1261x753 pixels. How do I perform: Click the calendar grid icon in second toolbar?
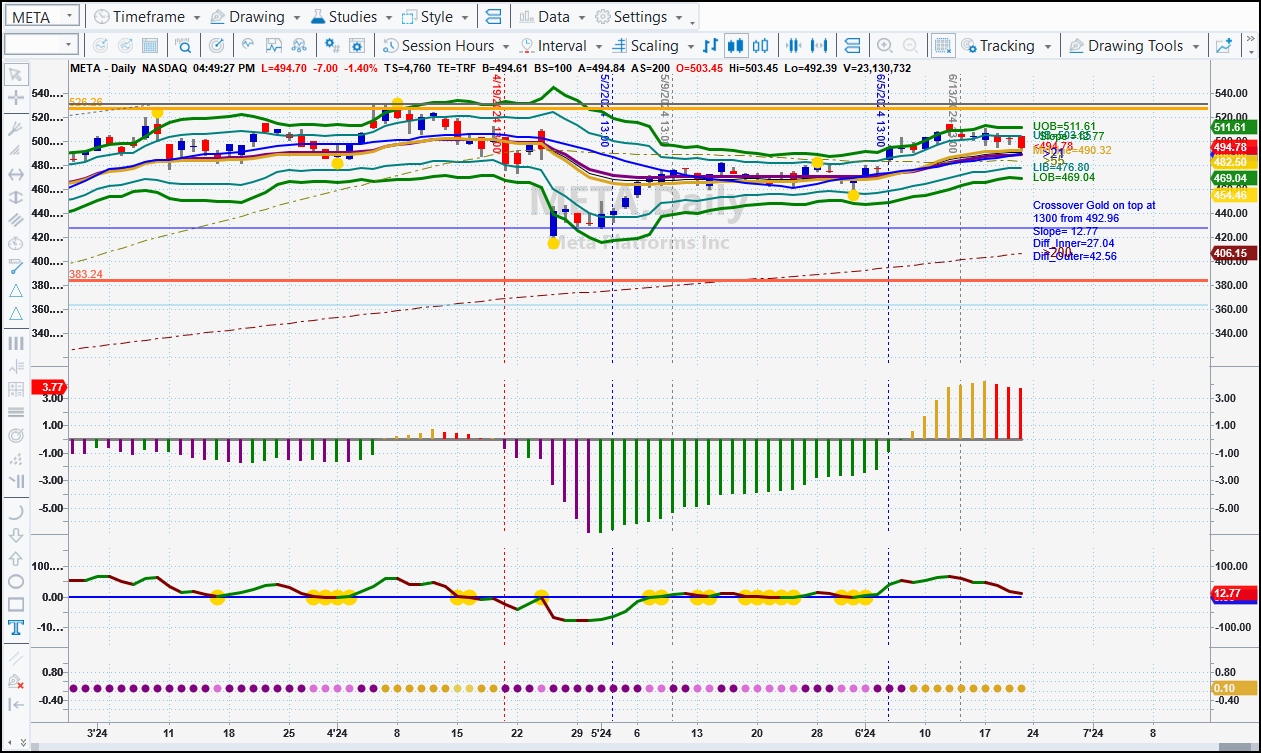[x=150, y=45]
